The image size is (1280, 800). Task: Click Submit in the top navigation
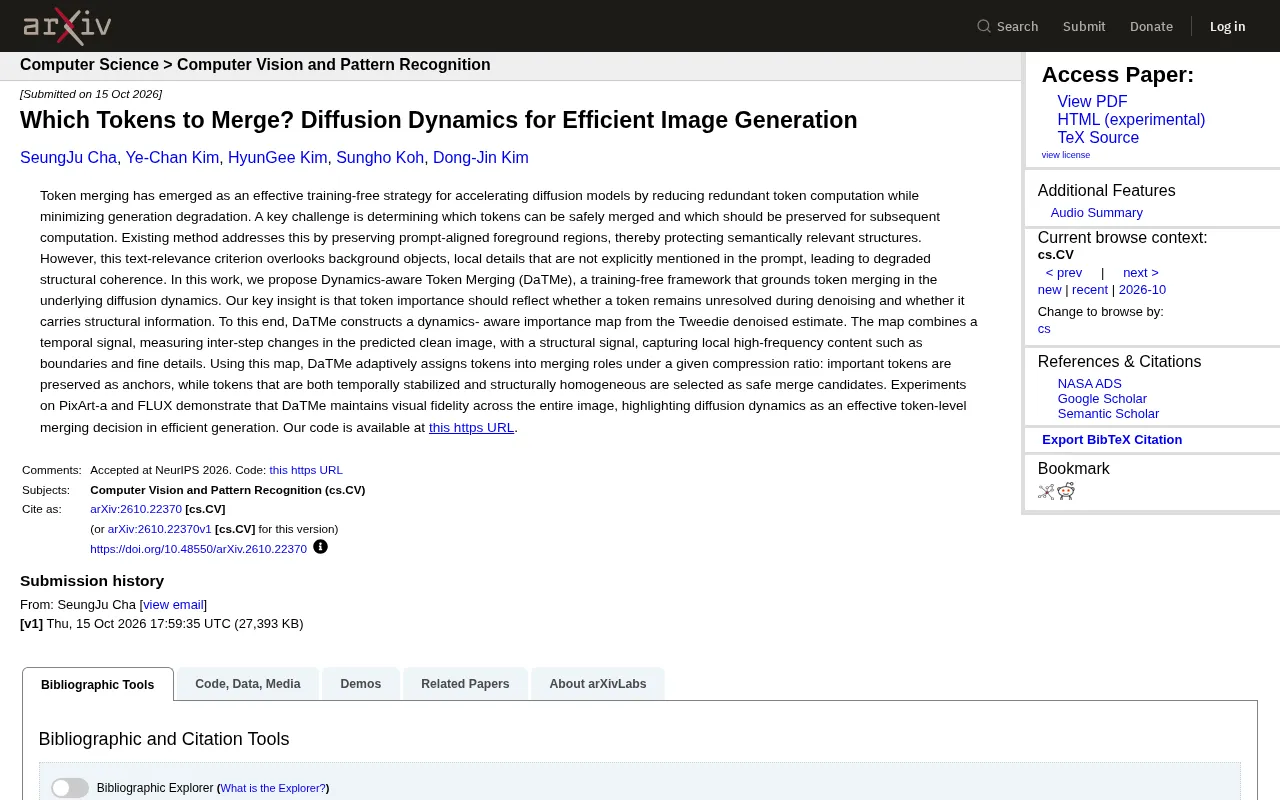point(1084,26)
